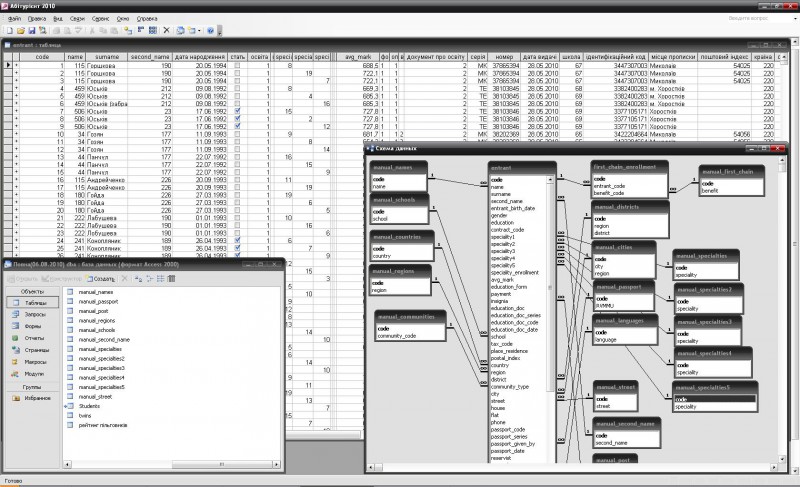Open the Сервис menu
800x487 pixels.
pos(101,18)
